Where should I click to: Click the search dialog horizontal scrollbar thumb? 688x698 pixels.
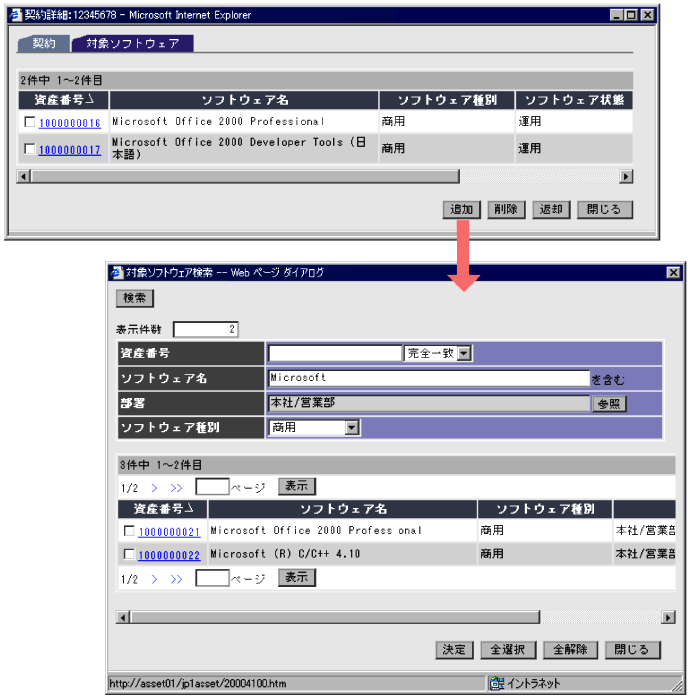click(x=335, y=617)
